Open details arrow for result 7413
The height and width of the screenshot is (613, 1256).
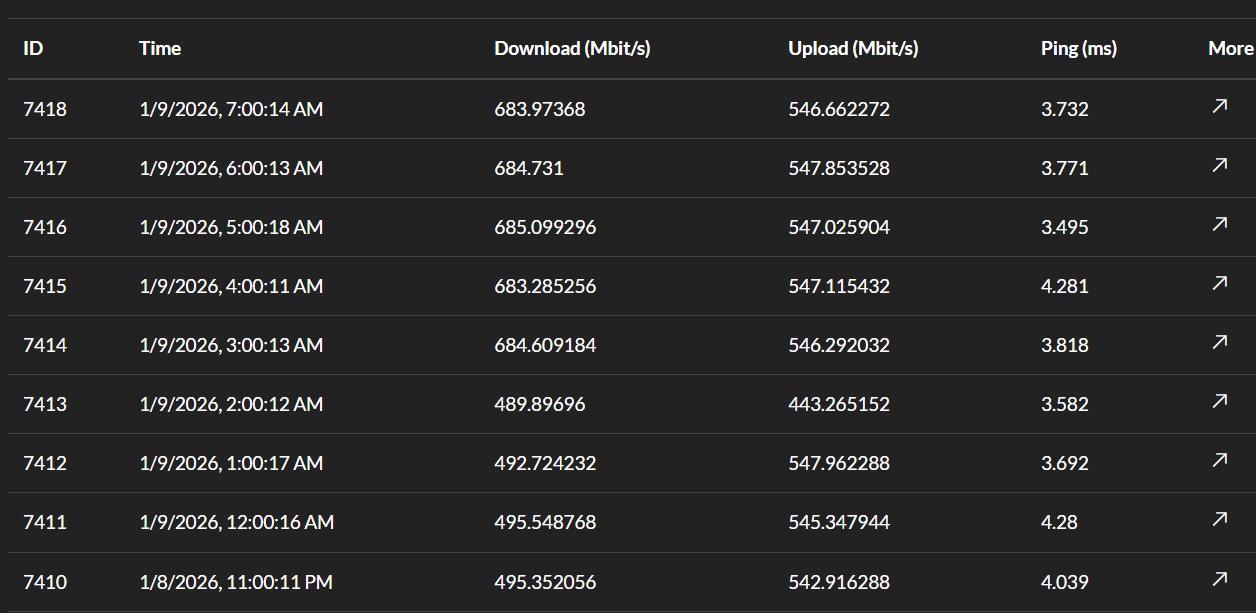point(1219,401)
